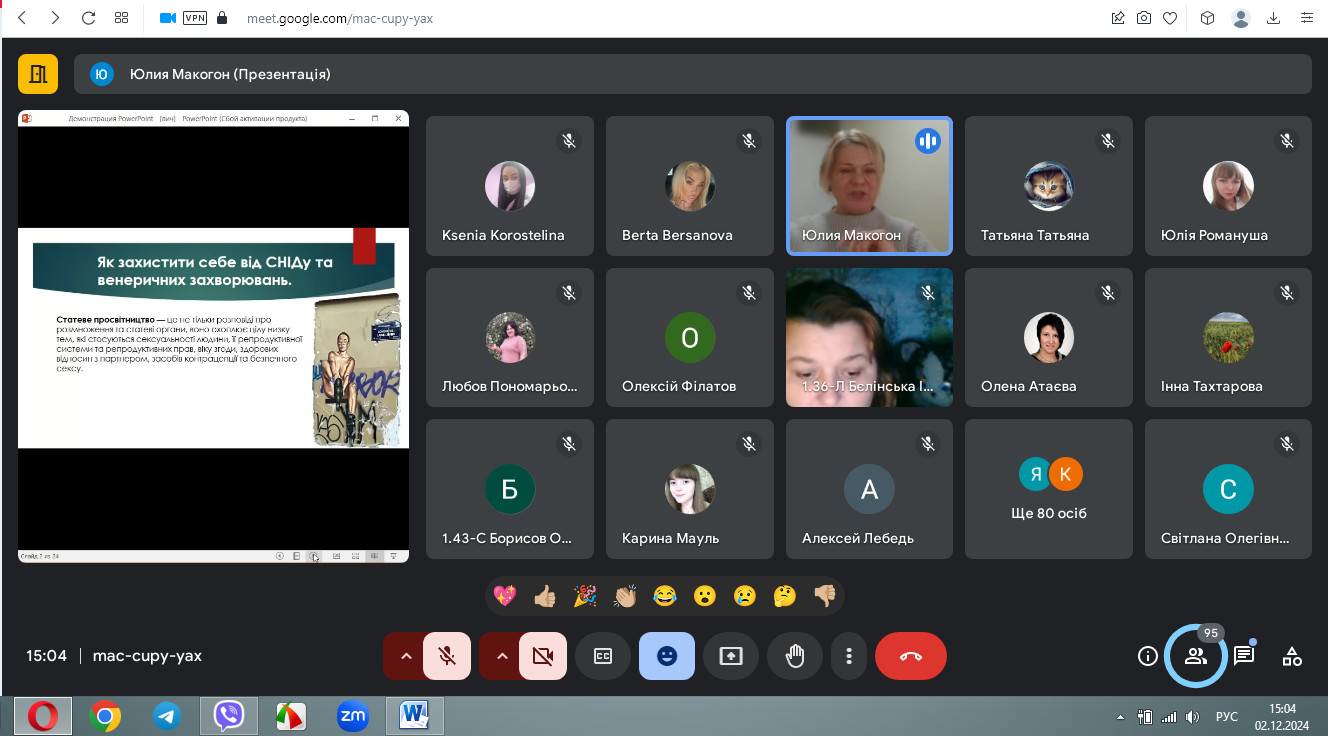The width and height of the screenshot is (1328, 736).
Task: Toggle the microphone mute button
Action: coord(447,656)
